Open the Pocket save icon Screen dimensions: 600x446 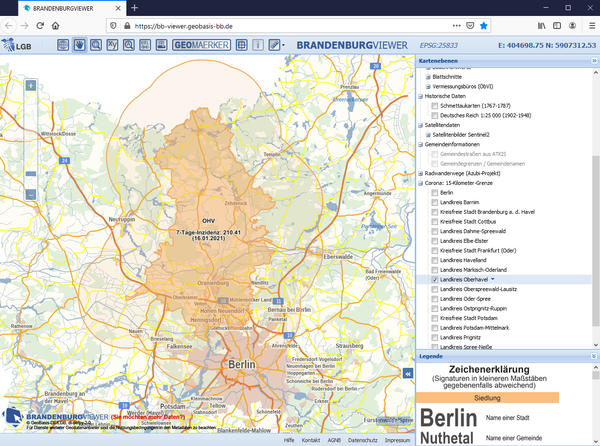point(470,26)
